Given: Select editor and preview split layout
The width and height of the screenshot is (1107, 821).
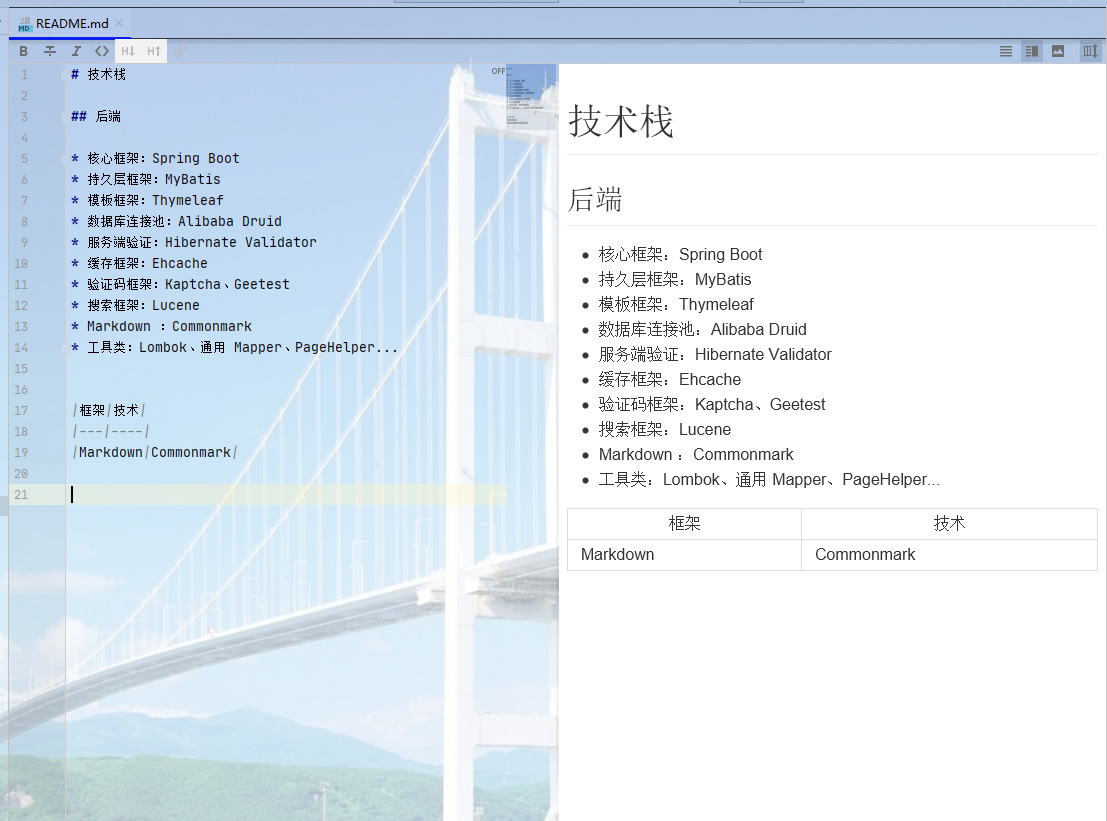Looking at the screenshot, I should (x=1032, y=51).
